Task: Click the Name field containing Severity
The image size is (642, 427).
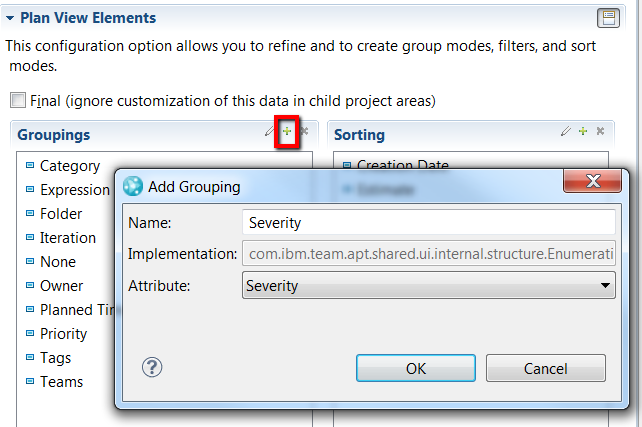Action: point(429,222)
